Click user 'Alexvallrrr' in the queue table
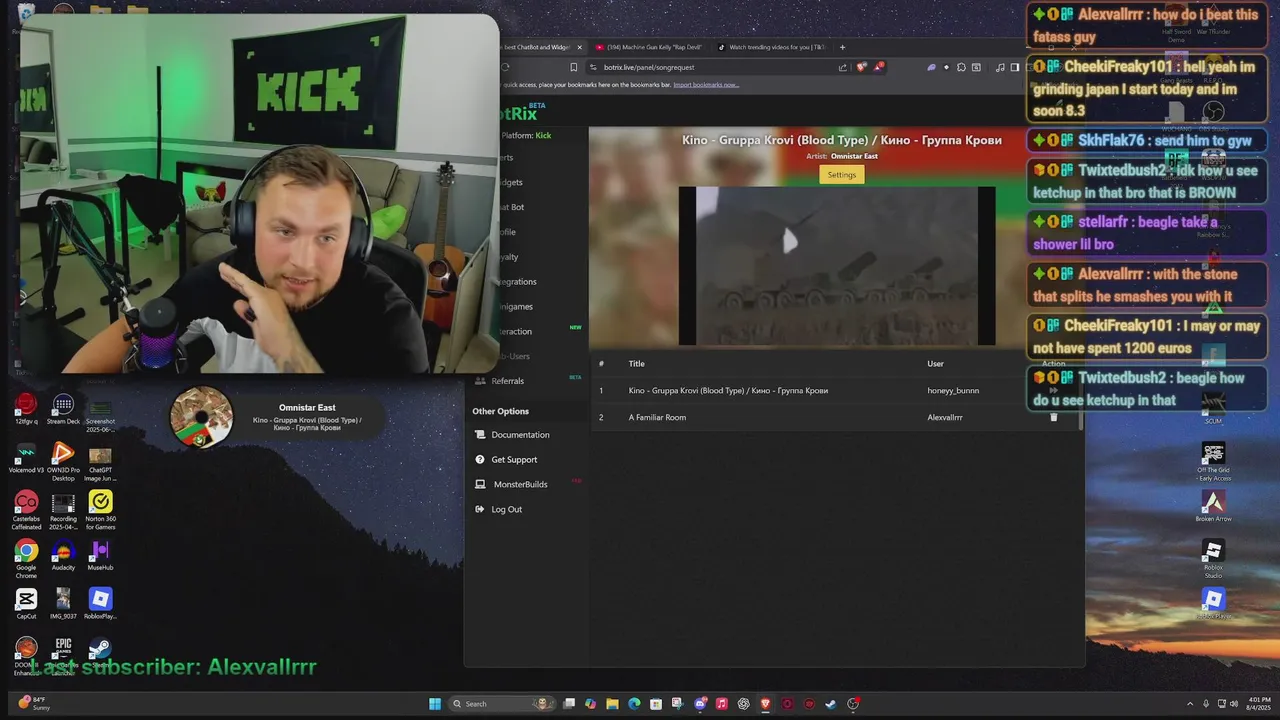Viewport: 1280px width, 720px height. 945,417
